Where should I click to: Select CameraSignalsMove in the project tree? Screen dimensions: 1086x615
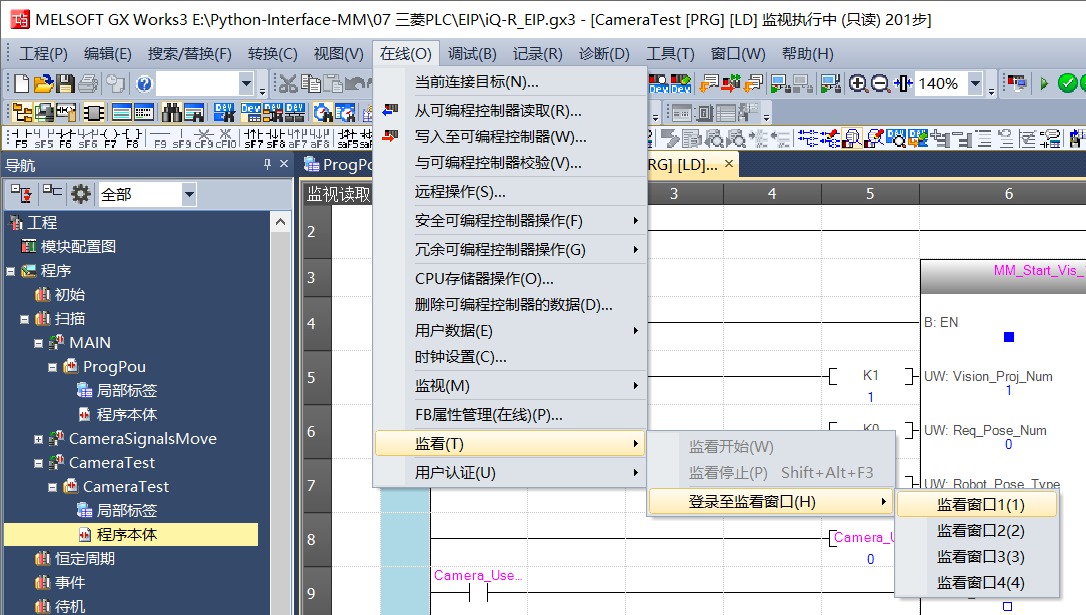[x=145, y=438]
